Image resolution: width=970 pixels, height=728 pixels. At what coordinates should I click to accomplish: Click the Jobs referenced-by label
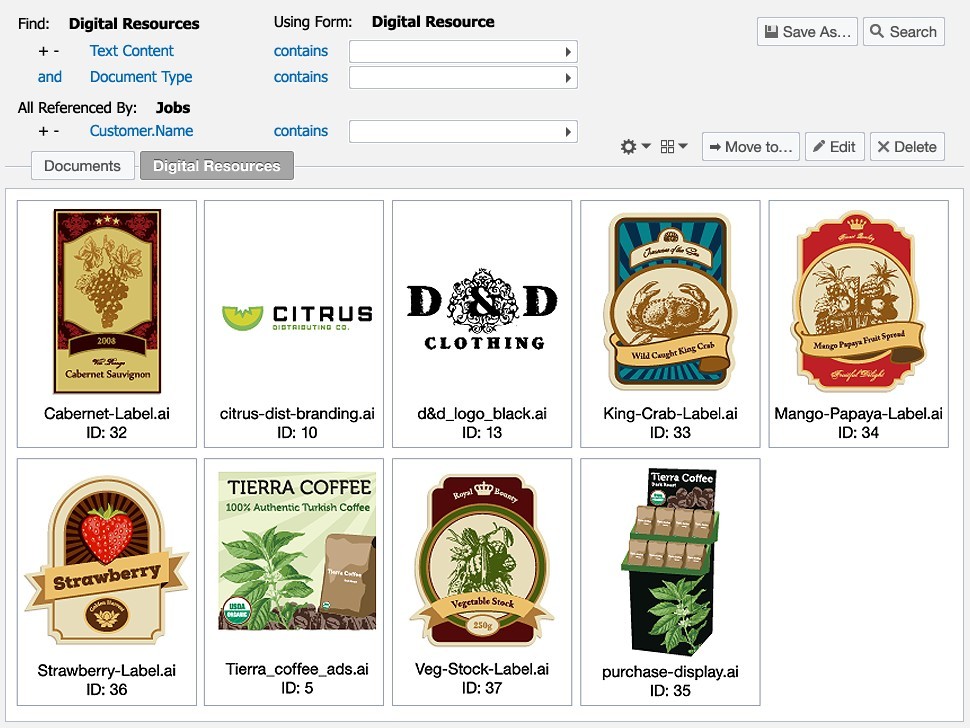173,108
